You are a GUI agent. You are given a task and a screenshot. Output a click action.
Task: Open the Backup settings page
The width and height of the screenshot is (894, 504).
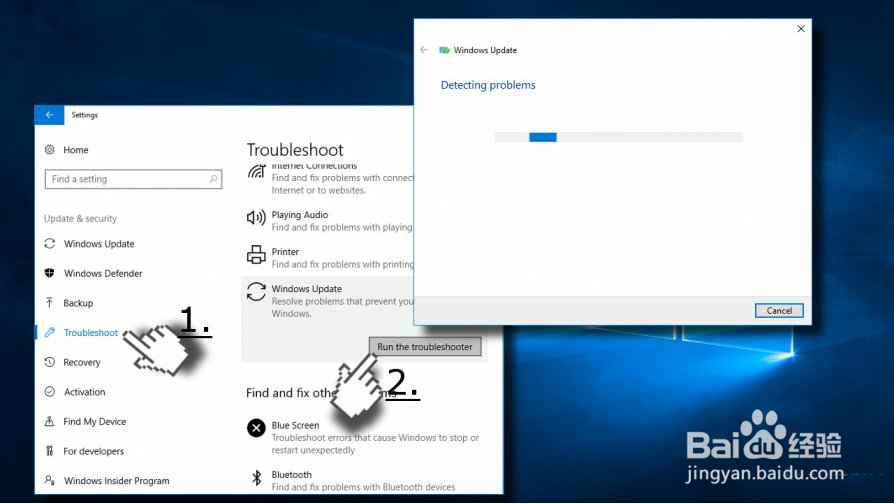pyautogui.click(x=78, y=303)
